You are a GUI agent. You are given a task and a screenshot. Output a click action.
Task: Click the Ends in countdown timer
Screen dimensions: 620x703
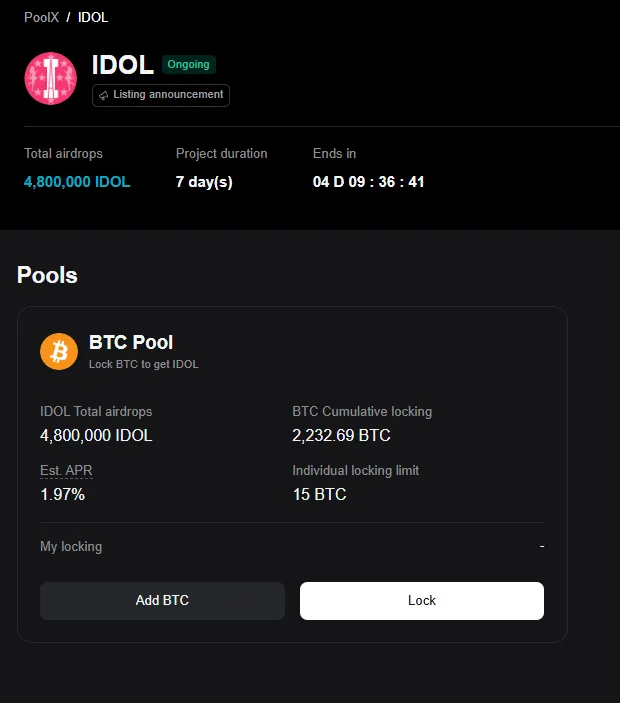pos(368,182)
